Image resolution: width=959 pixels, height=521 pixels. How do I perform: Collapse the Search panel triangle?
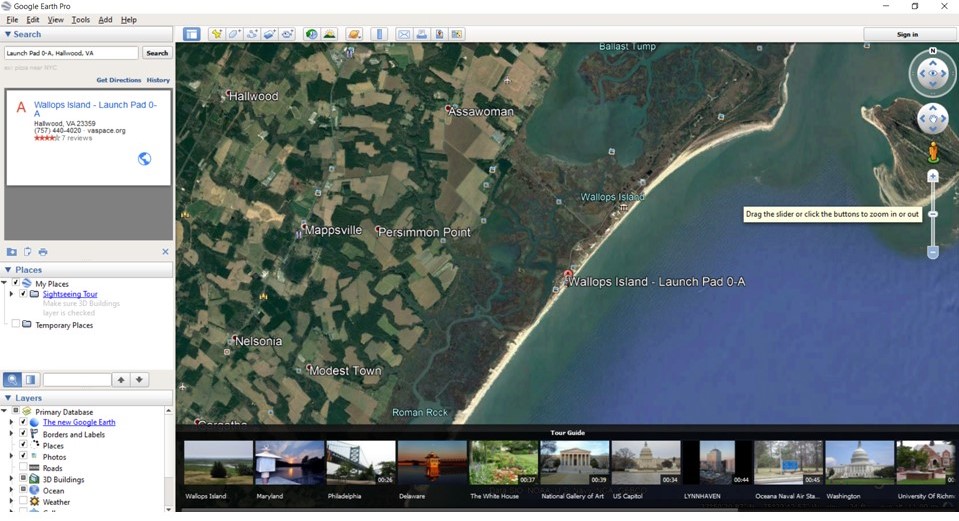[8, 34]
